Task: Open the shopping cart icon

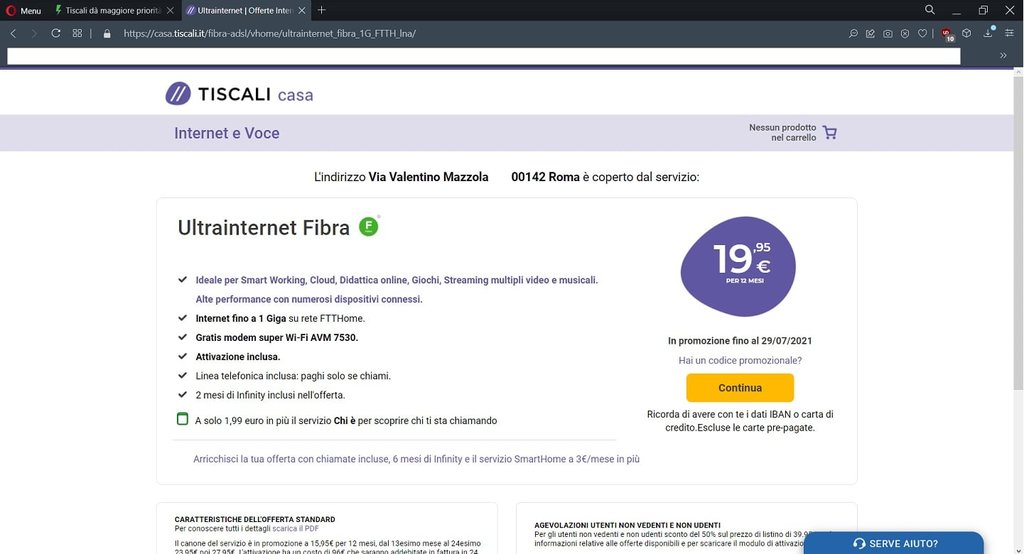Action: (830, 133)
